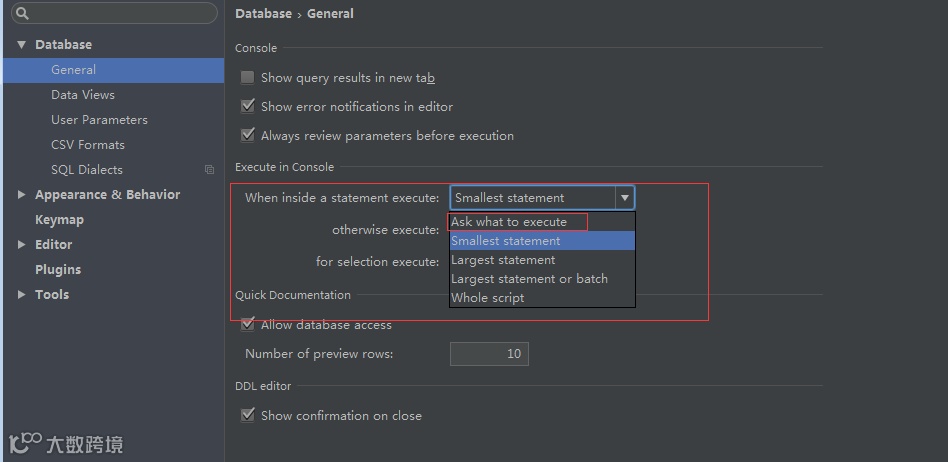Viewport: 948px width, 462px height.
Task: Click the search magnifier icon
Action: [22, 14]
